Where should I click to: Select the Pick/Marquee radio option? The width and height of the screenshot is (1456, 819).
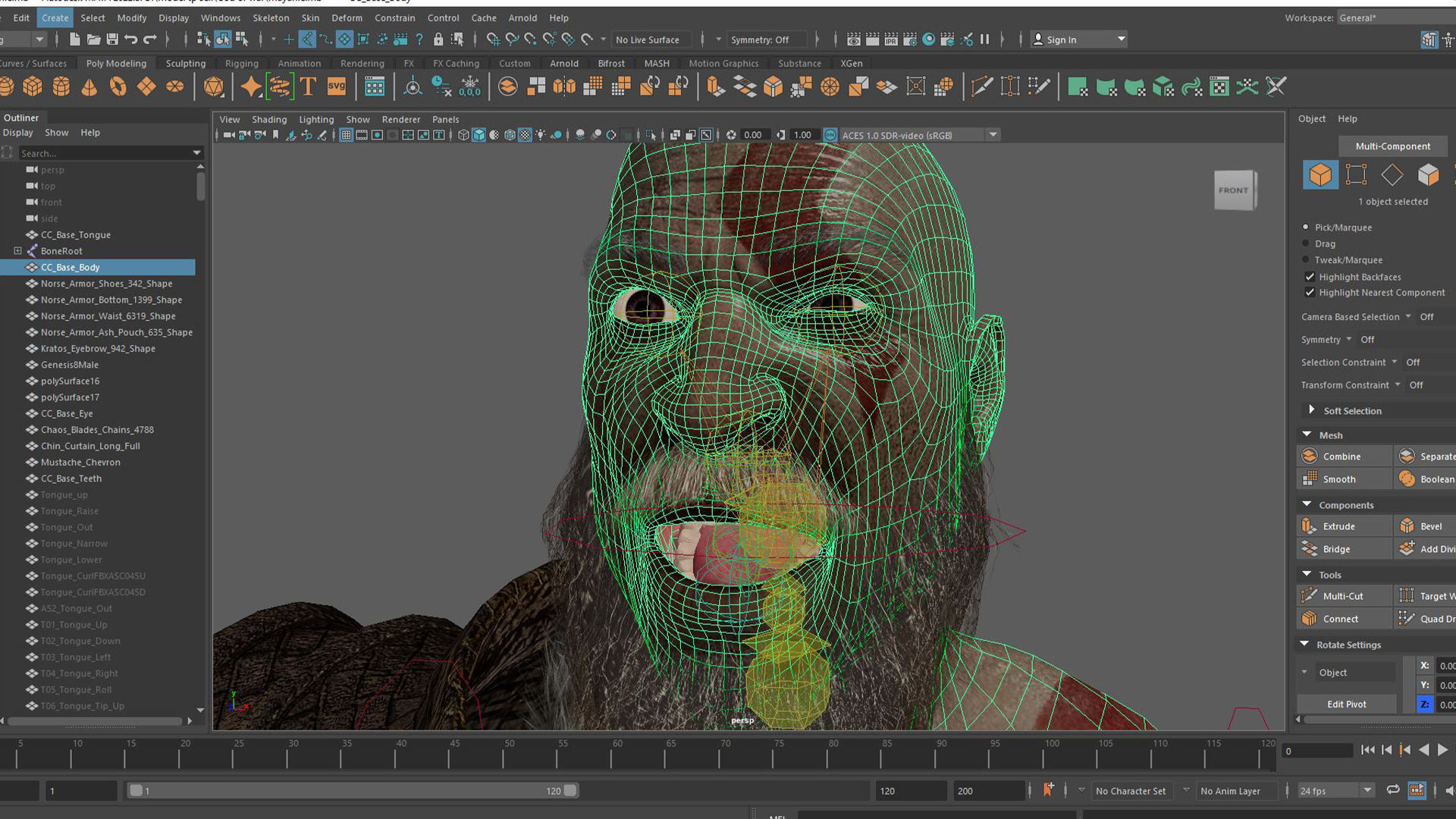tap(1306, 227)
